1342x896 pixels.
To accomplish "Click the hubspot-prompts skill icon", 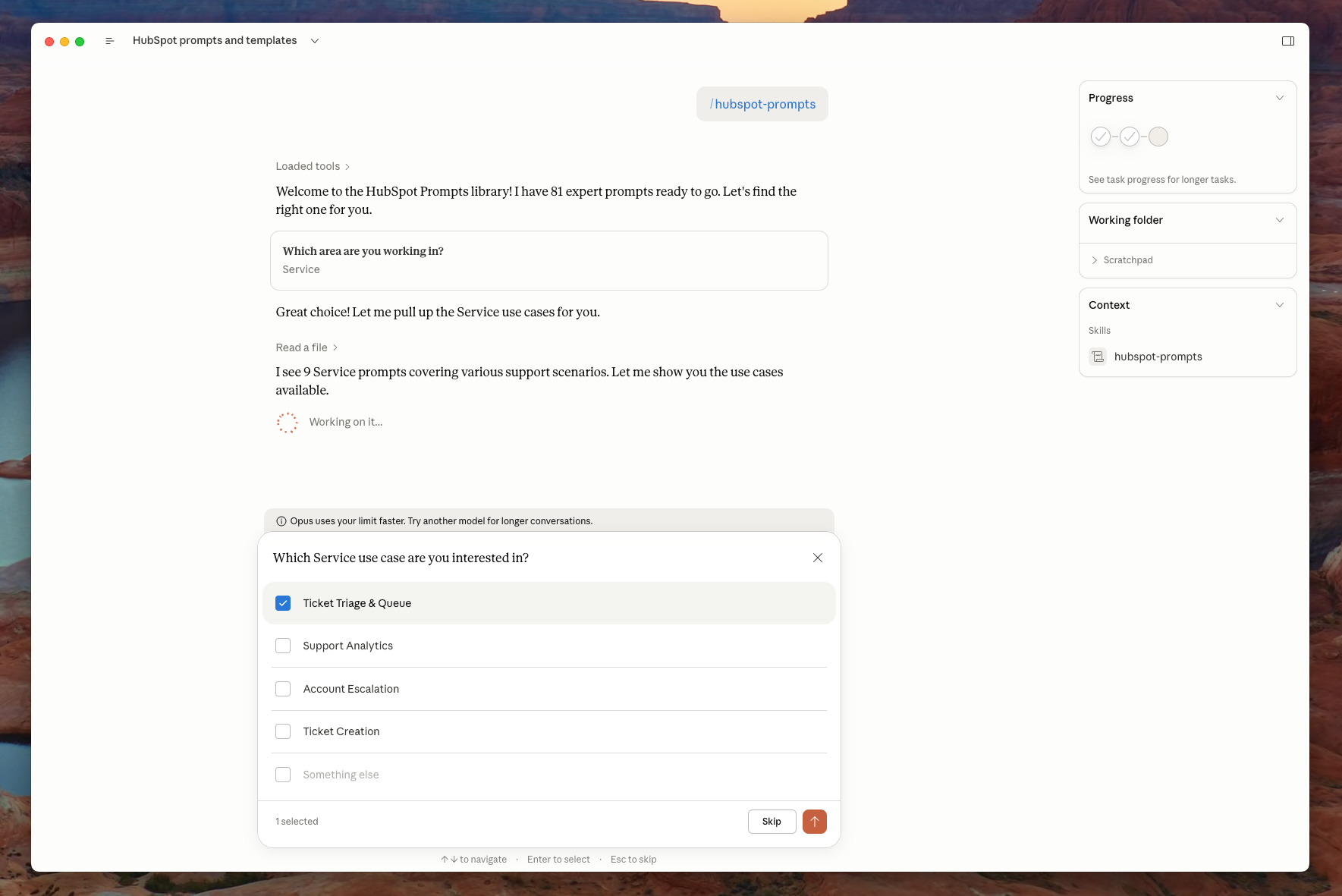I will click(x=1098, y=357).
